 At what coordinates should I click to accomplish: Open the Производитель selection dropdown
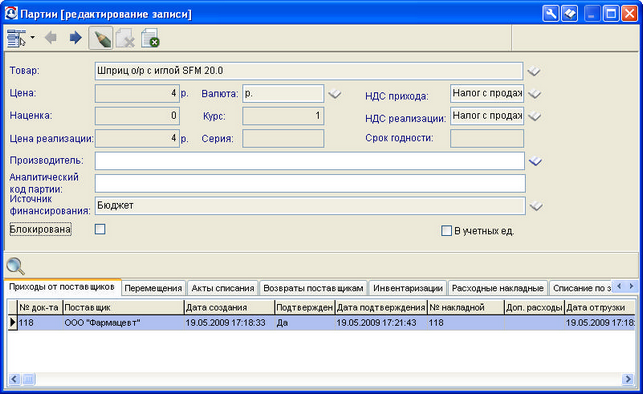[x=535, y=161]
